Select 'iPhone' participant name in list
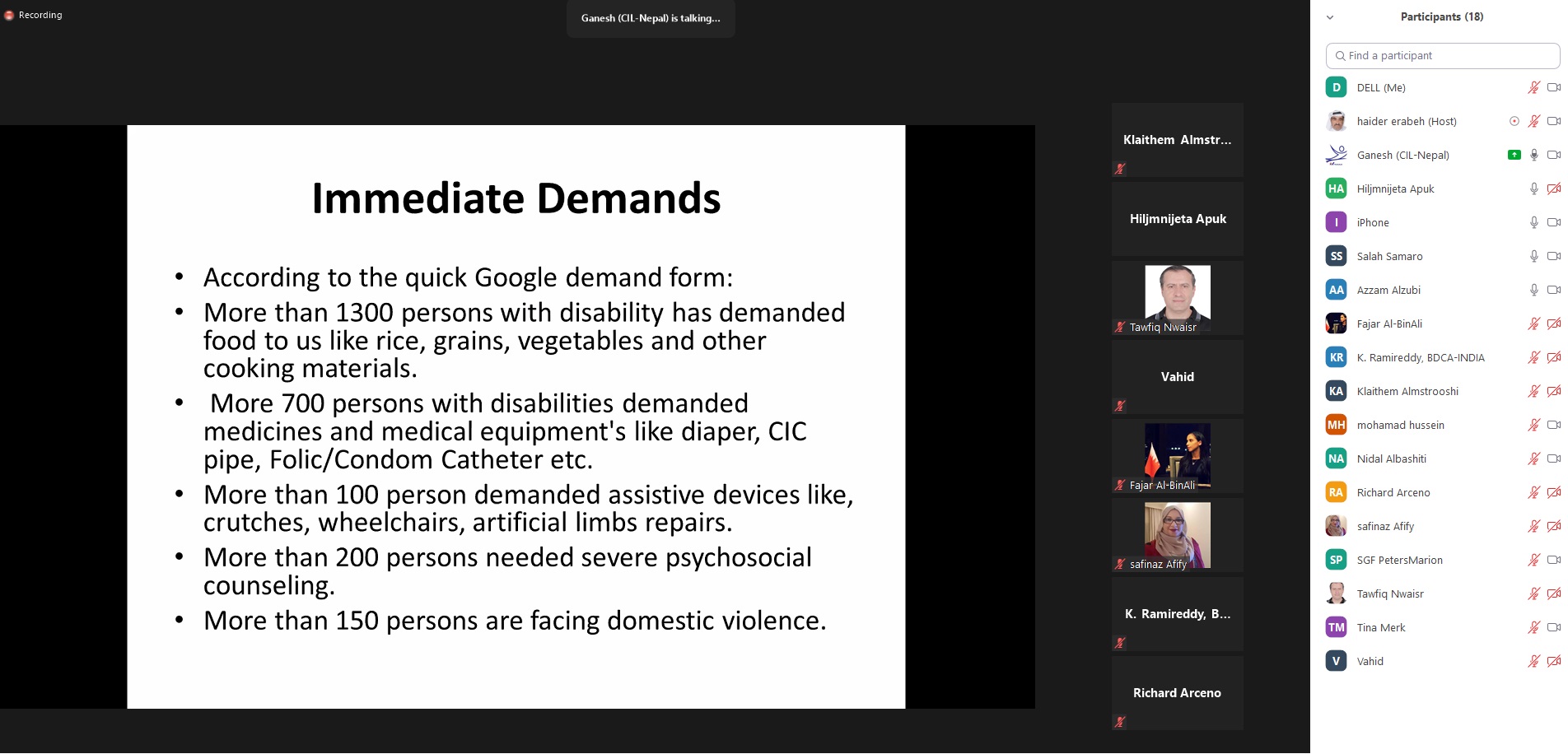Viewport: 1568px width, 754px height. coord(1373,223)
